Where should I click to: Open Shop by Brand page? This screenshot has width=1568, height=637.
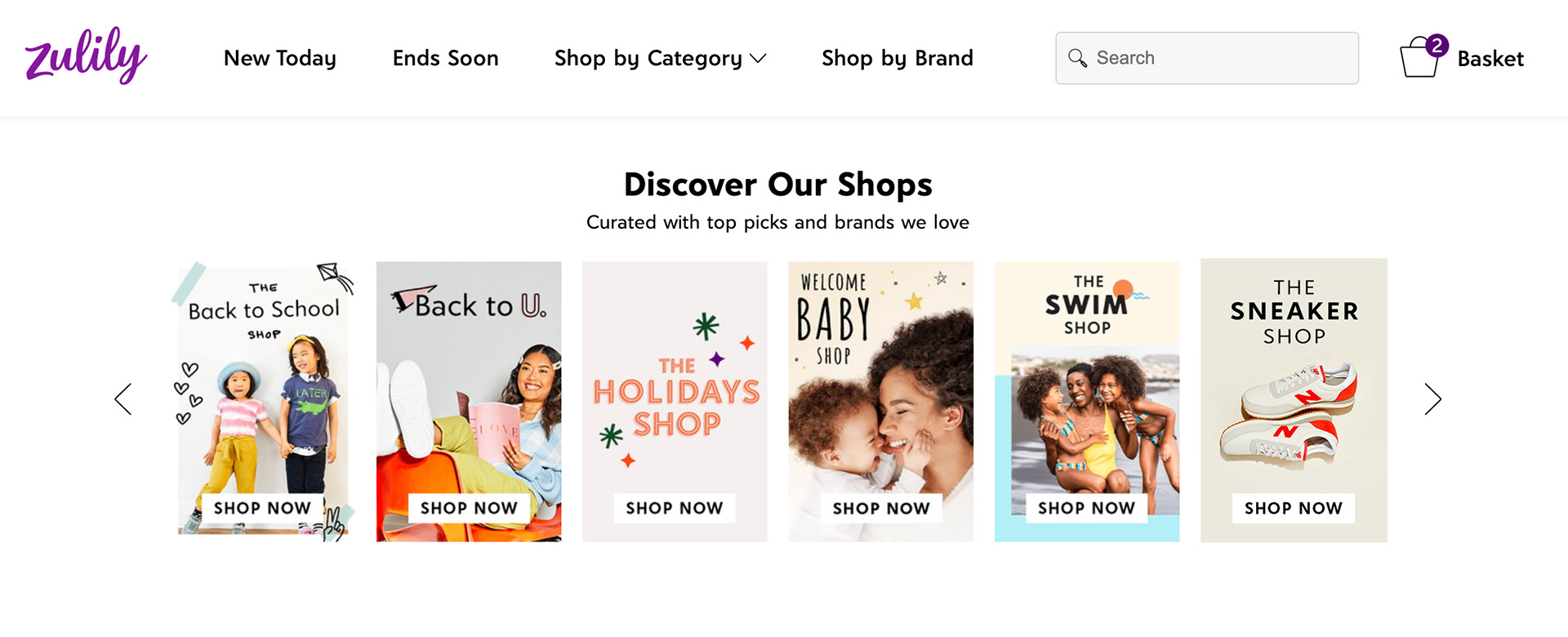897,59
